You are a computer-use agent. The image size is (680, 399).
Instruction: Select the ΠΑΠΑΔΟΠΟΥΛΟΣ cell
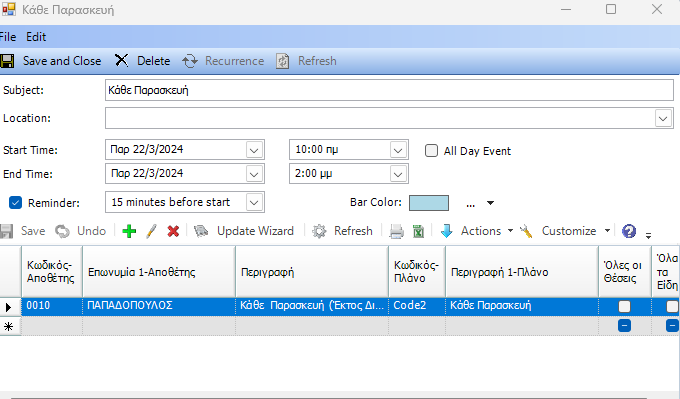tap(159, 307)
